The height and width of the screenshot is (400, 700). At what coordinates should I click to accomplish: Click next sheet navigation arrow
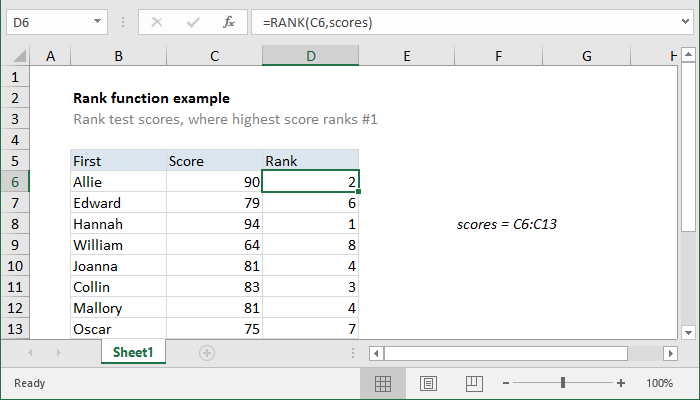(58, 353)
